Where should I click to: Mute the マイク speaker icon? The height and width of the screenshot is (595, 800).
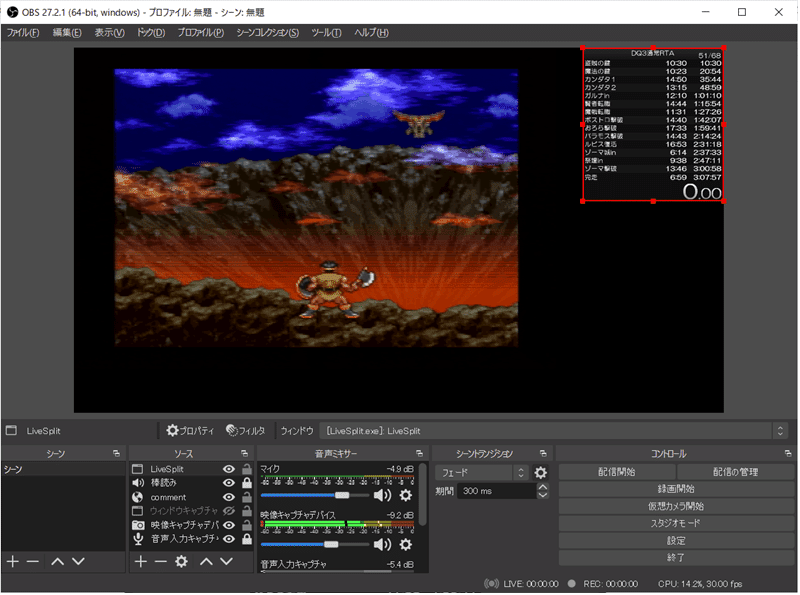point(383,496)
